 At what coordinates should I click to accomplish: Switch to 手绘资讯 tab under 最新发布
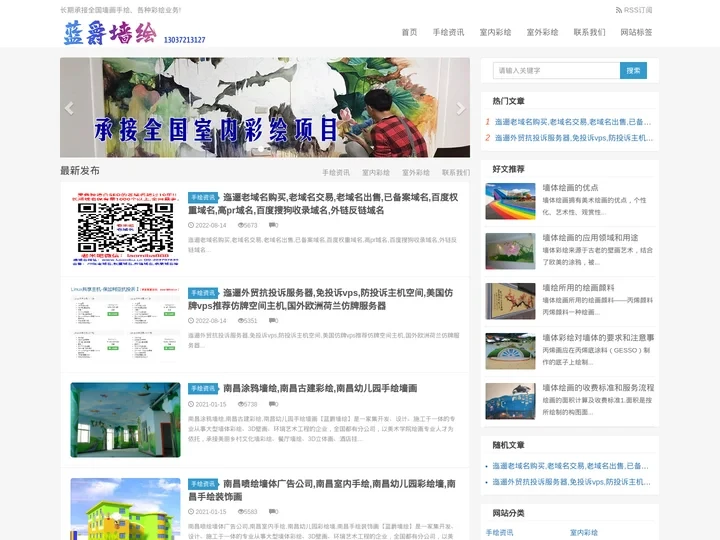pyautogui.click(x=336, y=173)
